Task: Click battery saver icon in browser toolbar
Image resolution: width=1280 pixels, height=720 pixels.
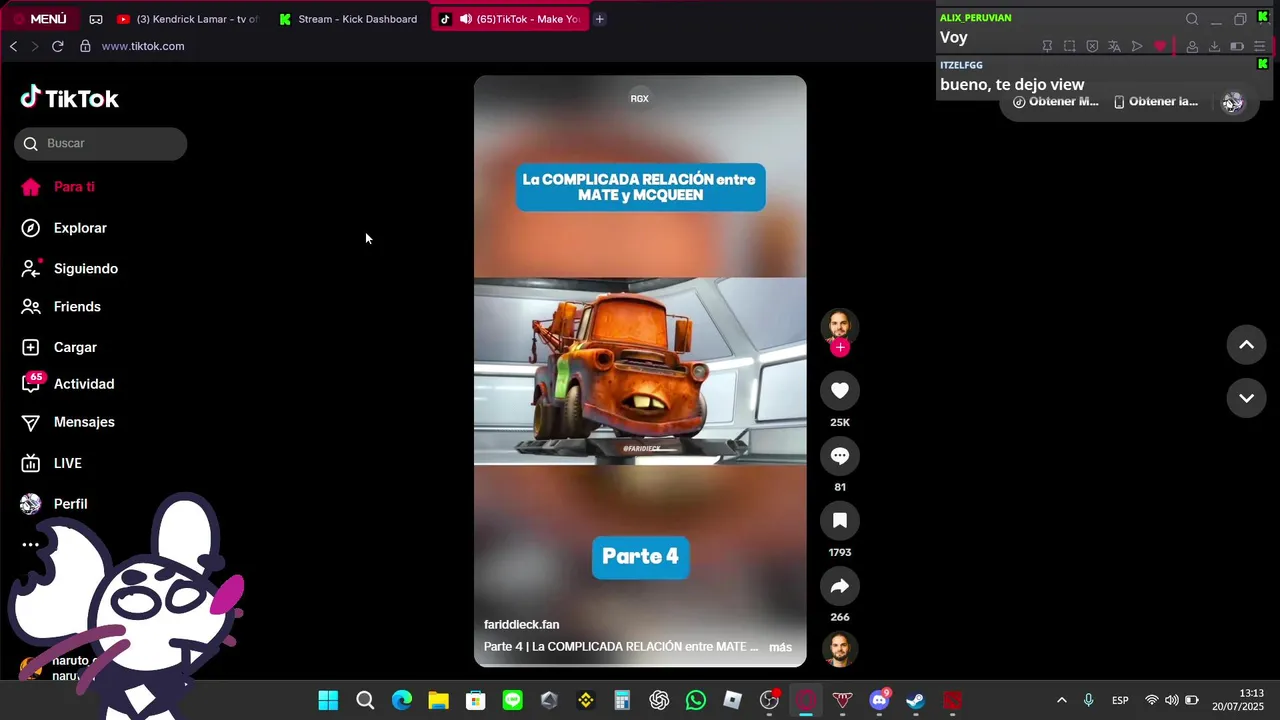Action: (1237, 46)
